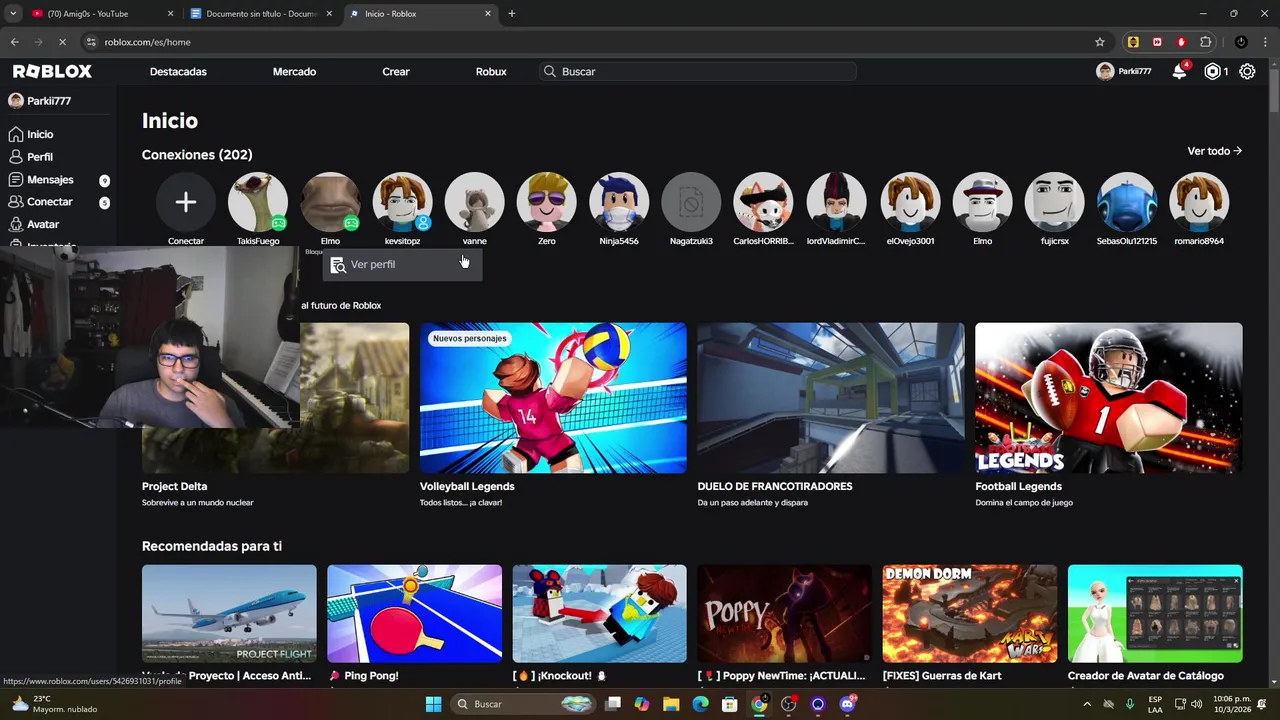Image resolution: width=1280 pixels, height=720 pixels.
Task: Bookmark this page with the star icon
Action: click(x=1100, y=42)
